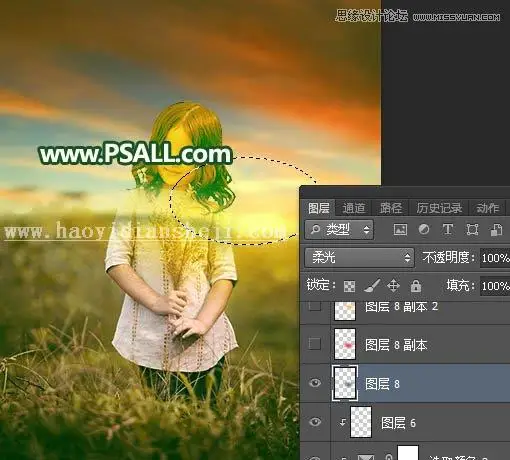Open the 类型 layer filter dropdown
The width and height of the screenshot is (510, 460).
pos(339,229)
